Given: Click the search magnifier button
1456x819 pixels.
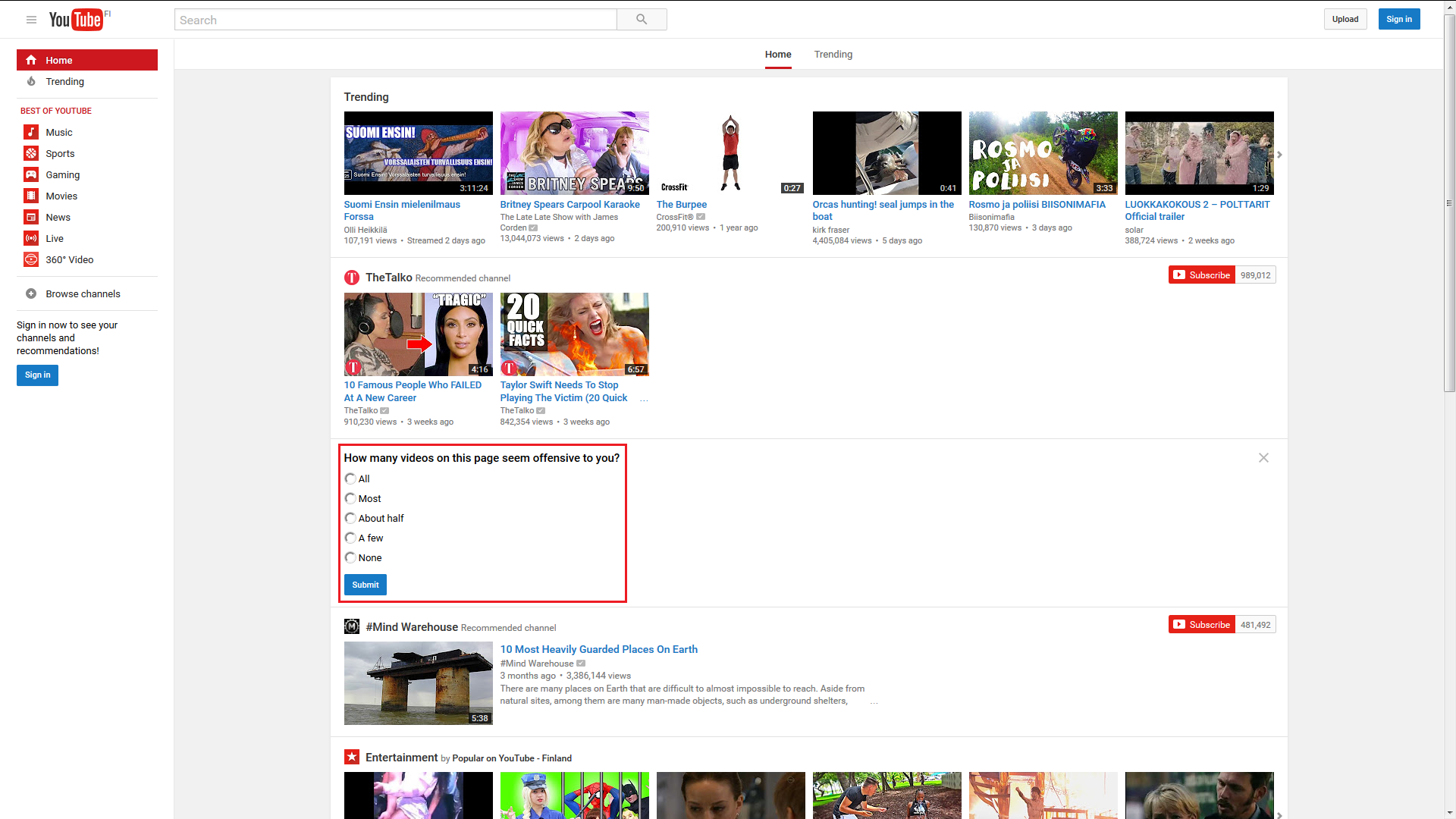Looking at the screenshot, I should pos(642,20).
